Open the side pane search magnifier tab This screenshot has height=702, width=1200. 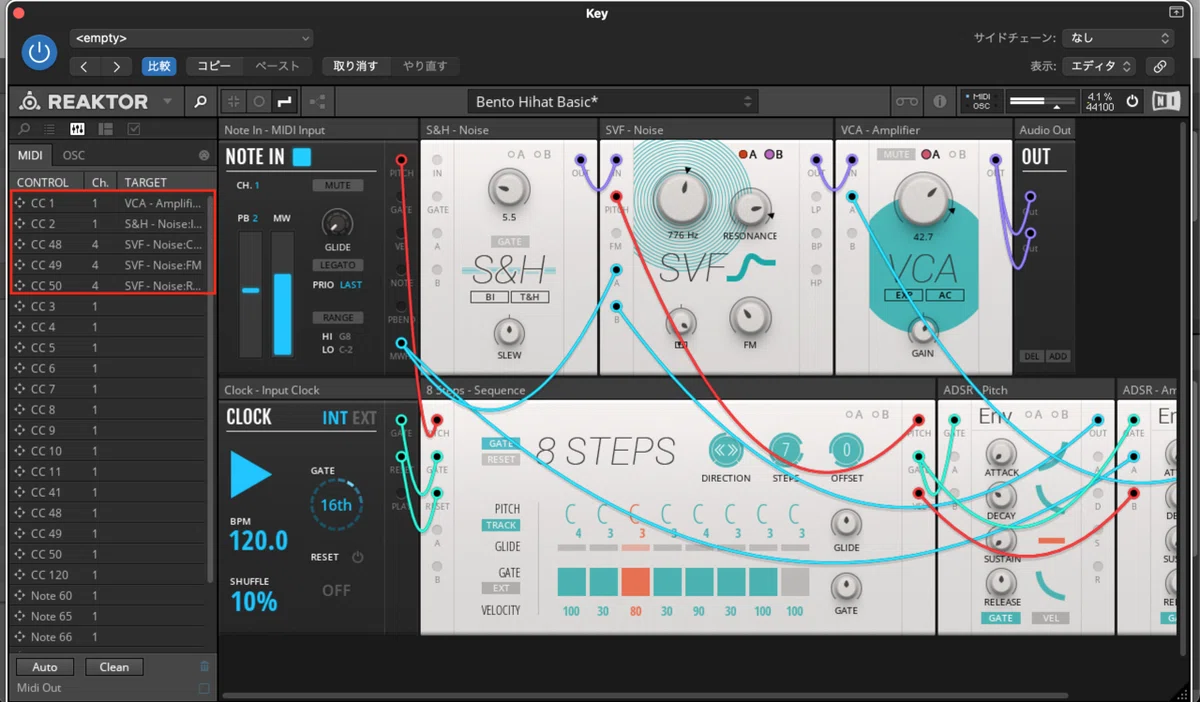click(24, 129)
